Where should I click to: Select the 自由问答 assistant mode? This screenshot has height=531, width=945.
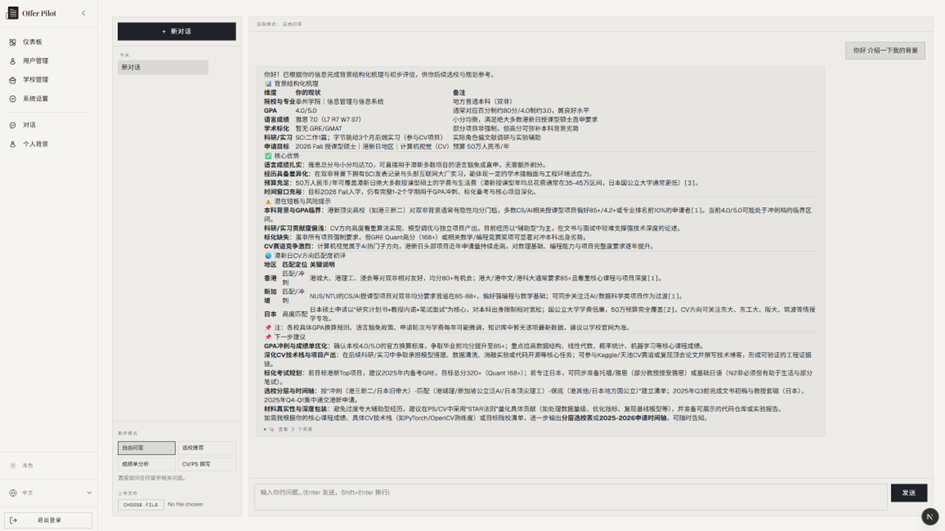146,448
